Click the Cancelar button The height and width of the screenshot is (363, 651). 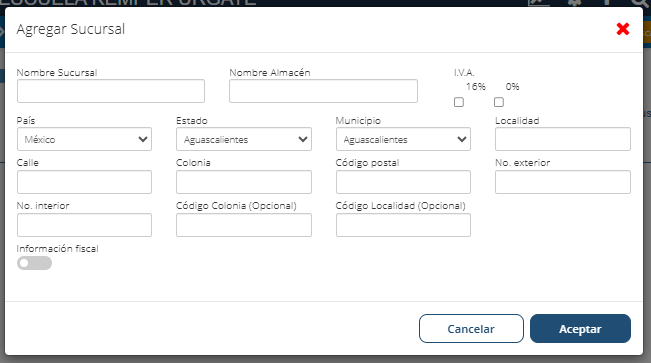(x=471, y=329)
